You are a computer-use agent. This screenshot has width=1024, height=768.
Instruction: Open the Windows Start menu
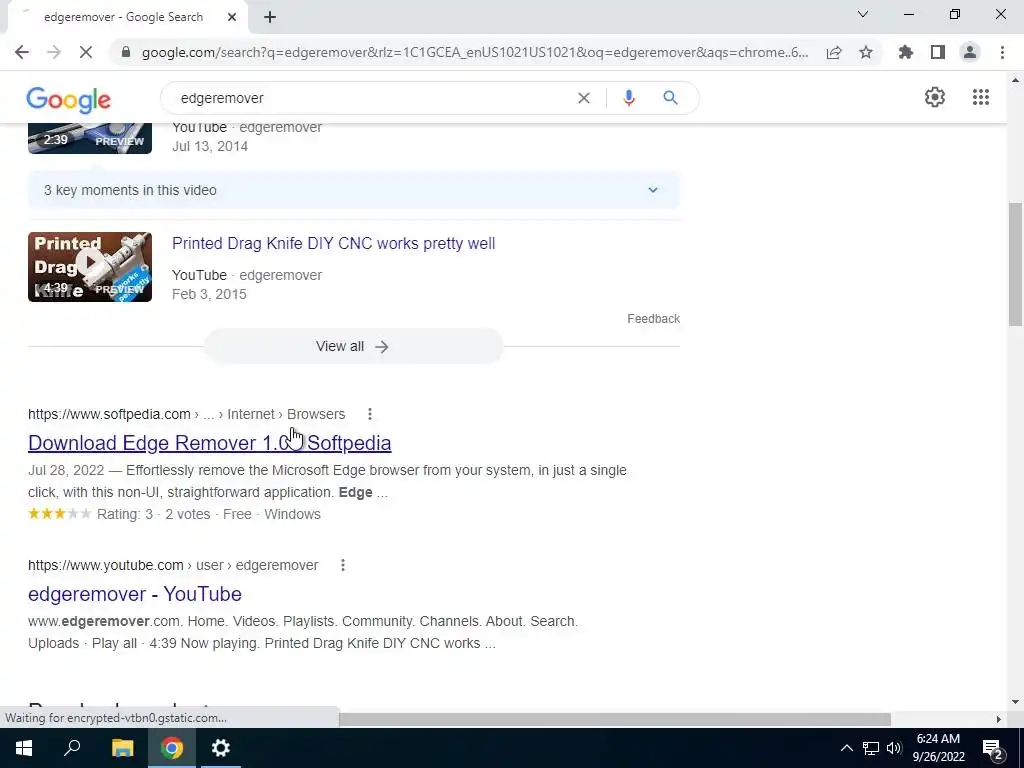[24, 748]
